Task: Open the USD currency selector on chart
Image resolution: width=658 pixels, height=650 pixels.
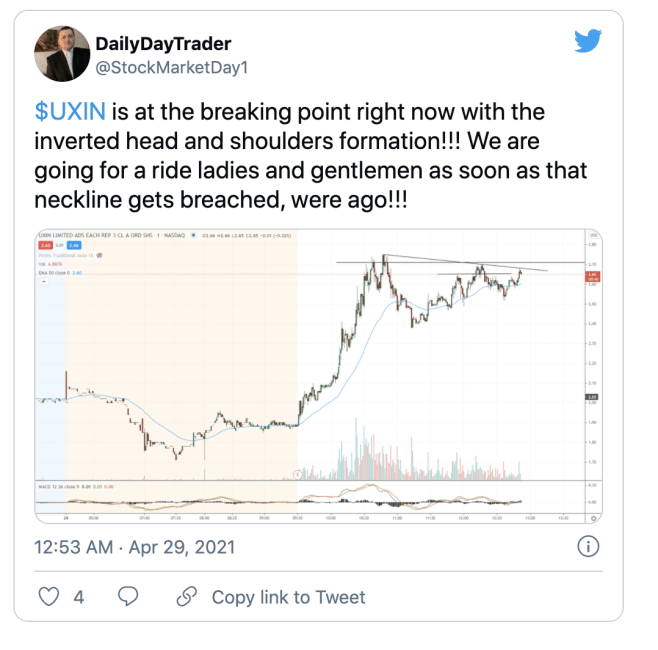Action: pos(593,235)
